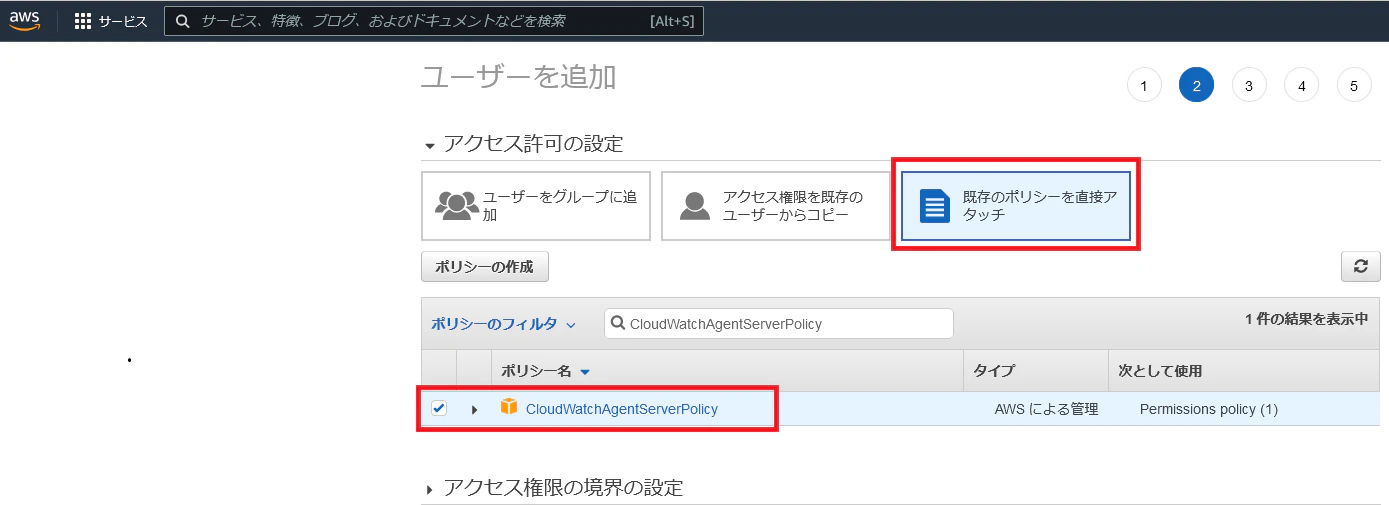
Task: Expand the CloudWatchAgentServerPolicy row details
Action: (474, 409)
